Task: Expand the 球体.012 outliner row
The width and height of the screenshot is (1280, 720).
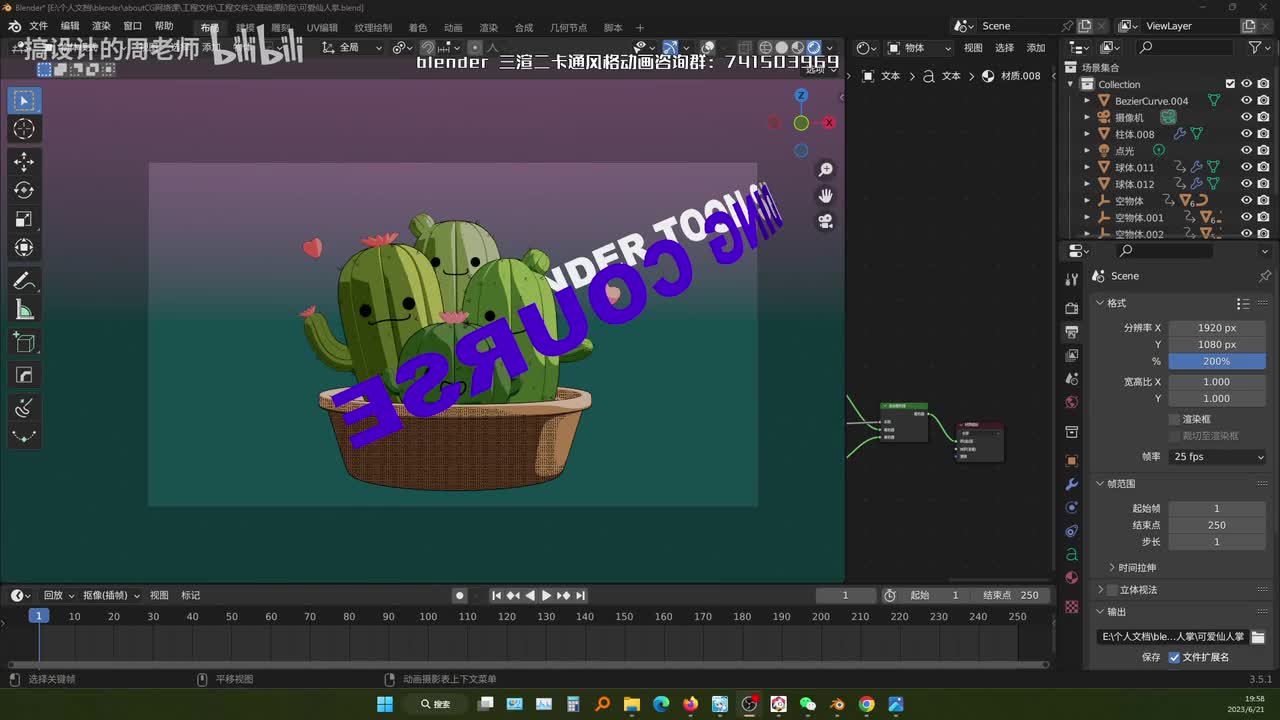Action: (1088, 184)
